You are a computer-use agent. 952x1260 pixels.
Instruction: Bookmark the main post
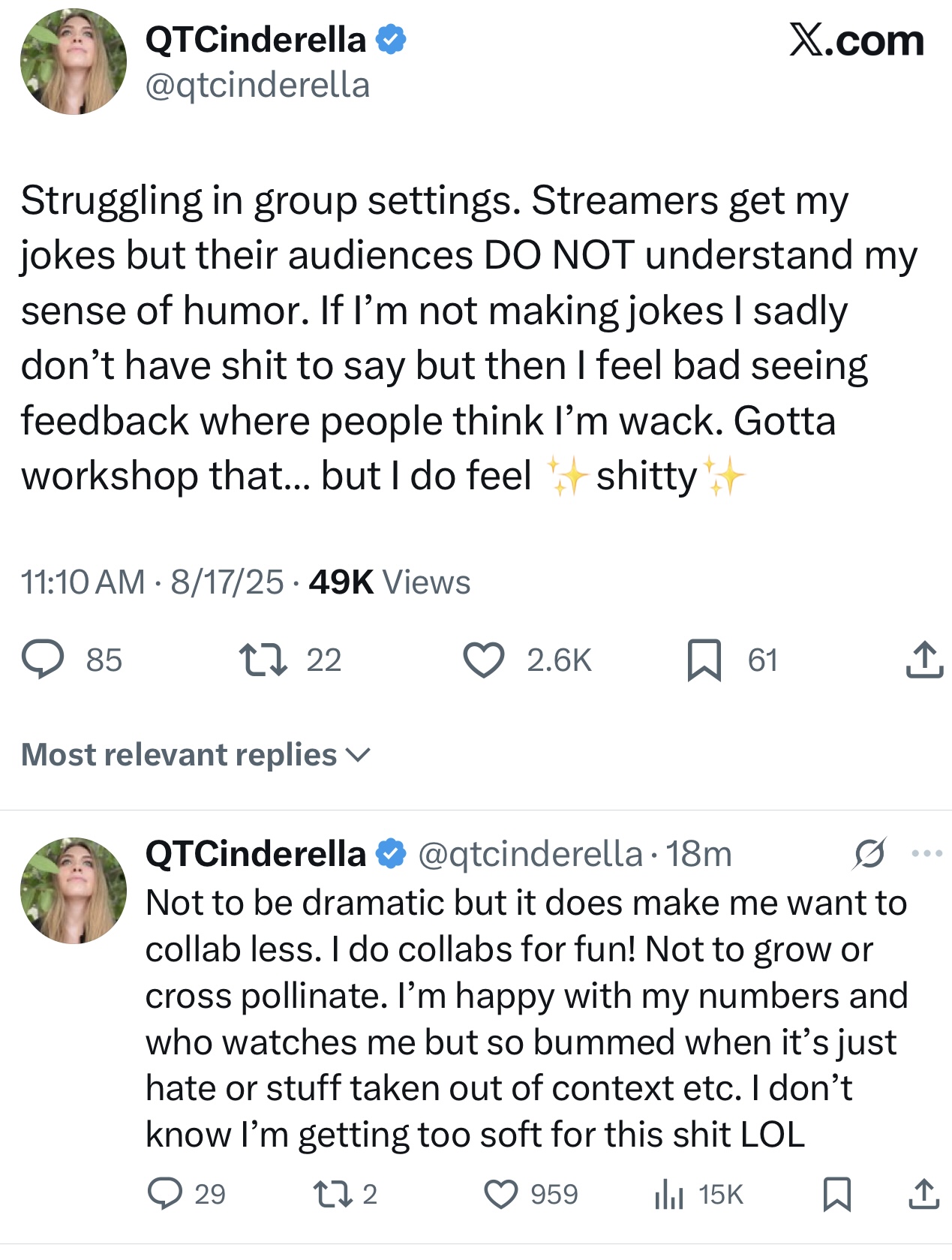click(x=704, y=660)
